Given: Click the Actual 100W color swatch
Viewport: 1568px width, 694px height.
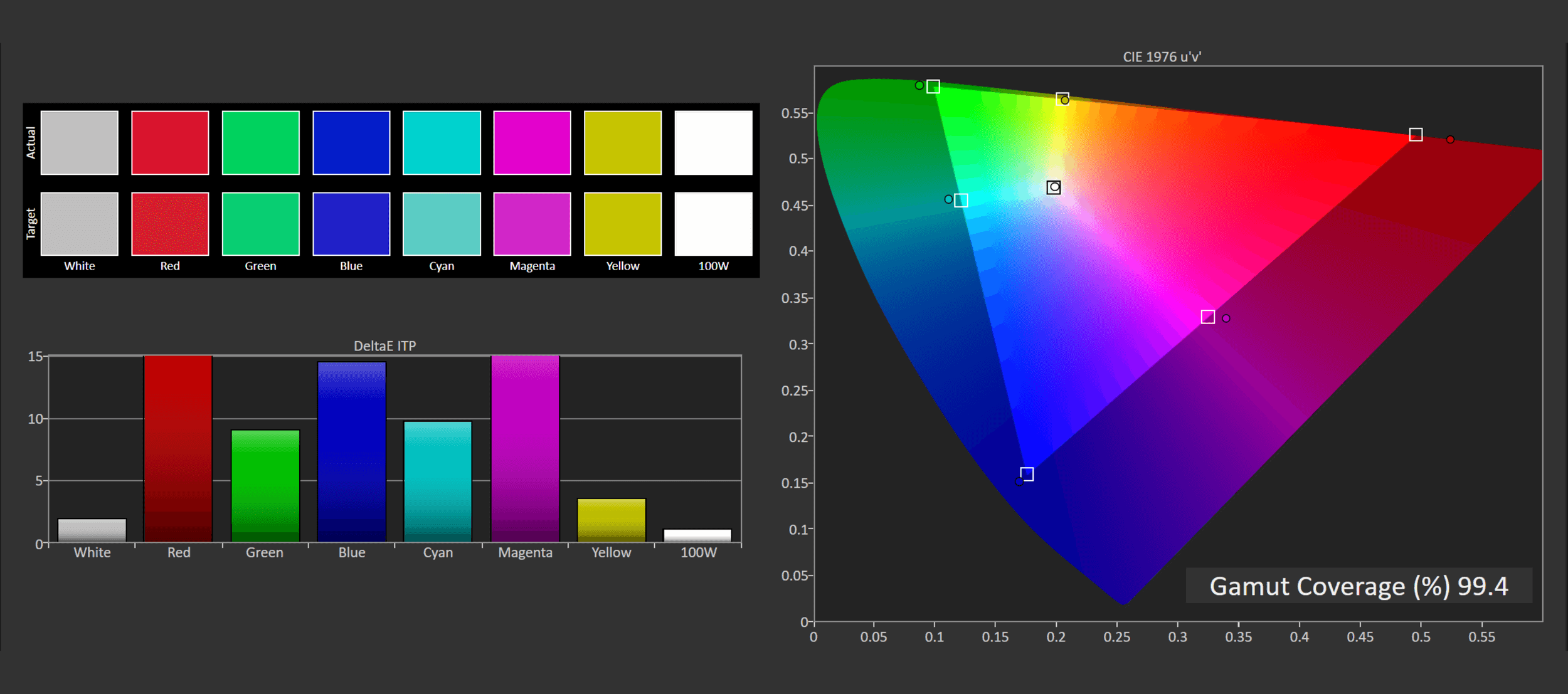Looking at the screenshot, I should pos(714,143).
